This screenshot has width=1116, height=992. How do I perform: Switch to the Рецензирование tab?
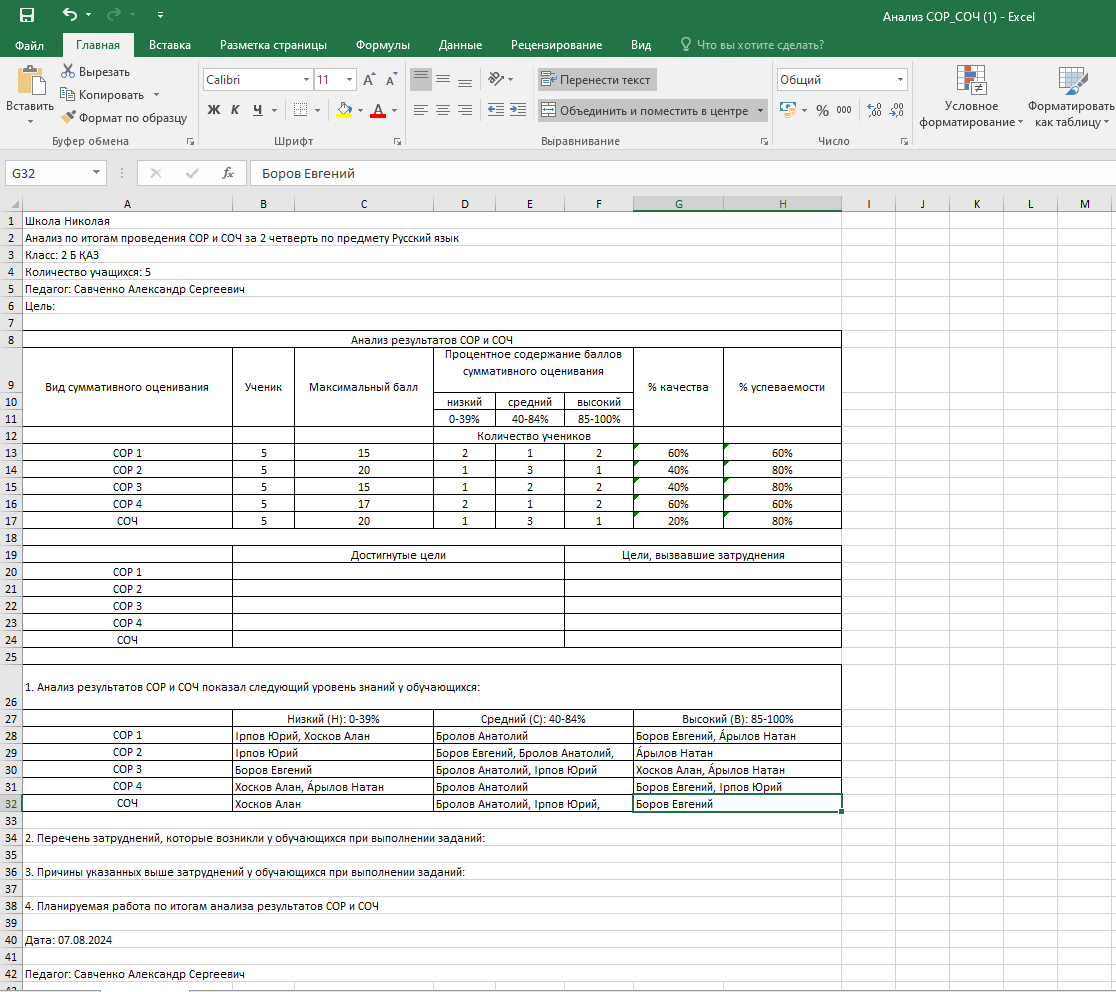(556, 45)
